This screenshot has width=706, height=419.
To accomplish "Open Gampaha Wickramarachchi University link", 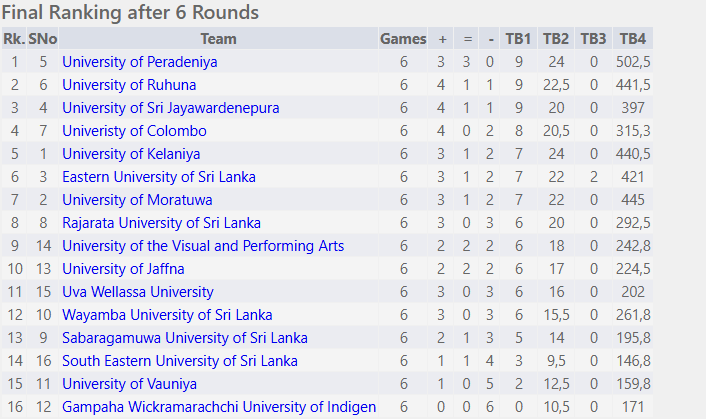I will (219, 407).
